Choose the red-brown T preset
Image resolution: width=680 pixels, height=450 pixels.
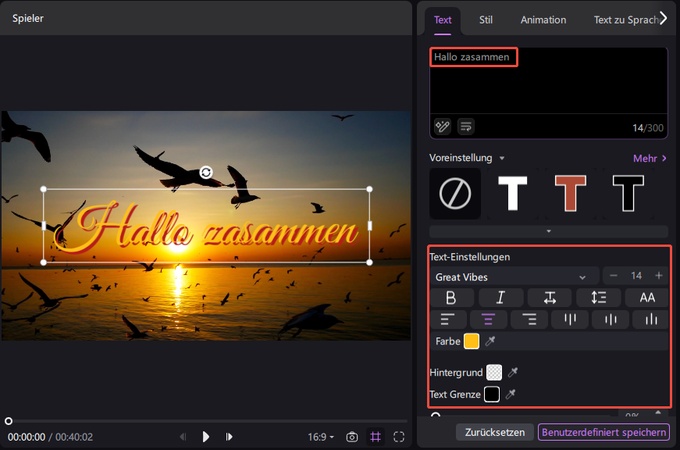pyautogui.click(x=570, y=193)
